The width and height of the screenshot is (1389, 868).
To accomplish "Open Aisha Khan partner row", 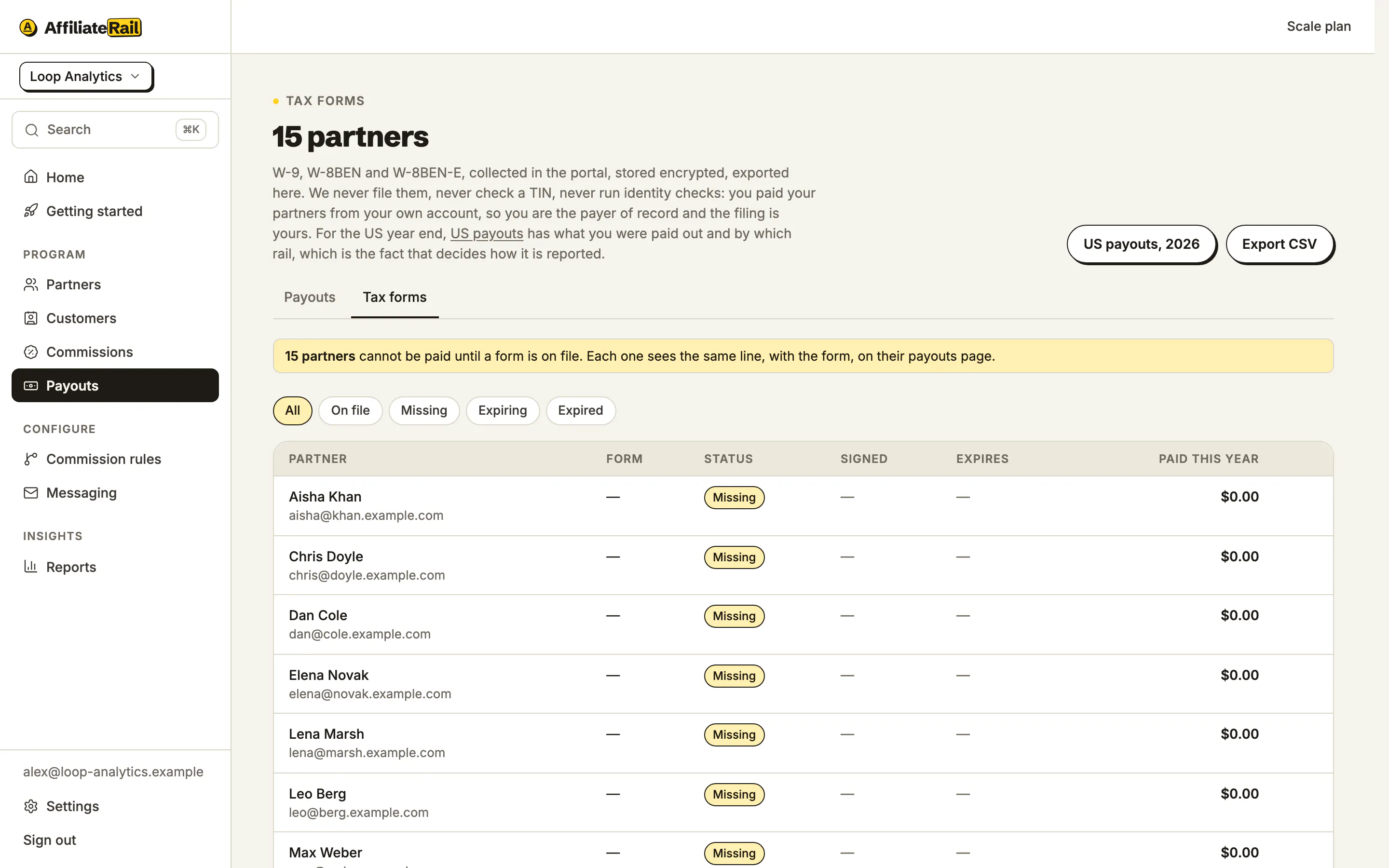I will tap(803, 506).
